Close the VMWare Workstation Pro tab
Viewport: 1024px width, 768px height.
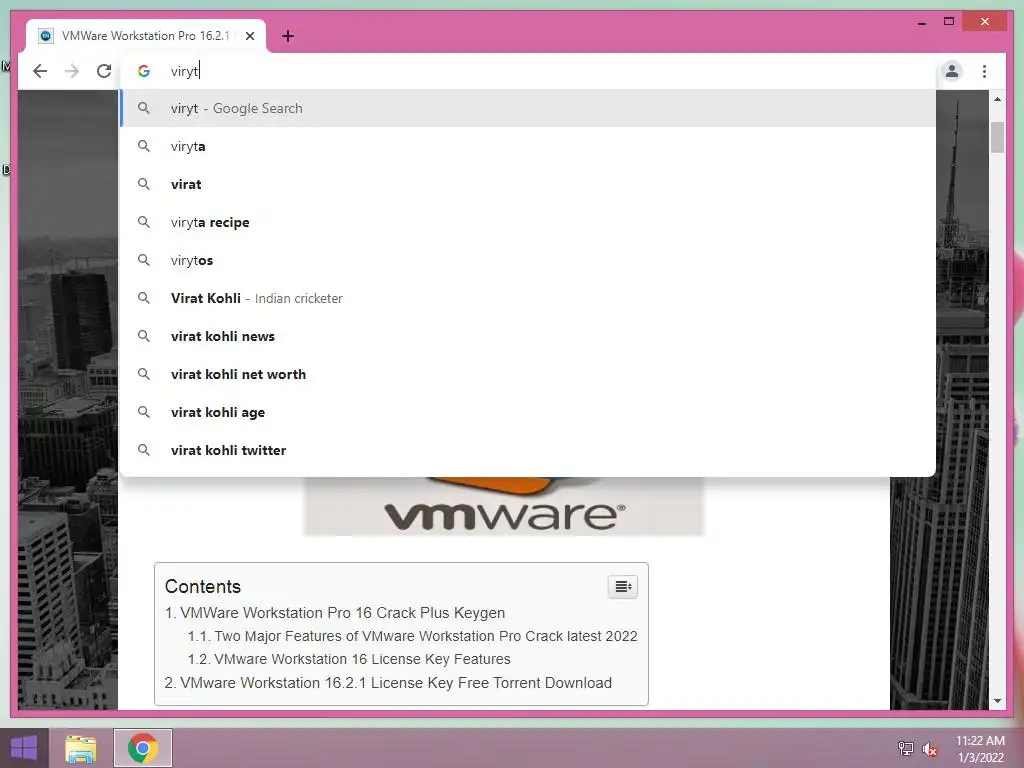pos(249,36)
